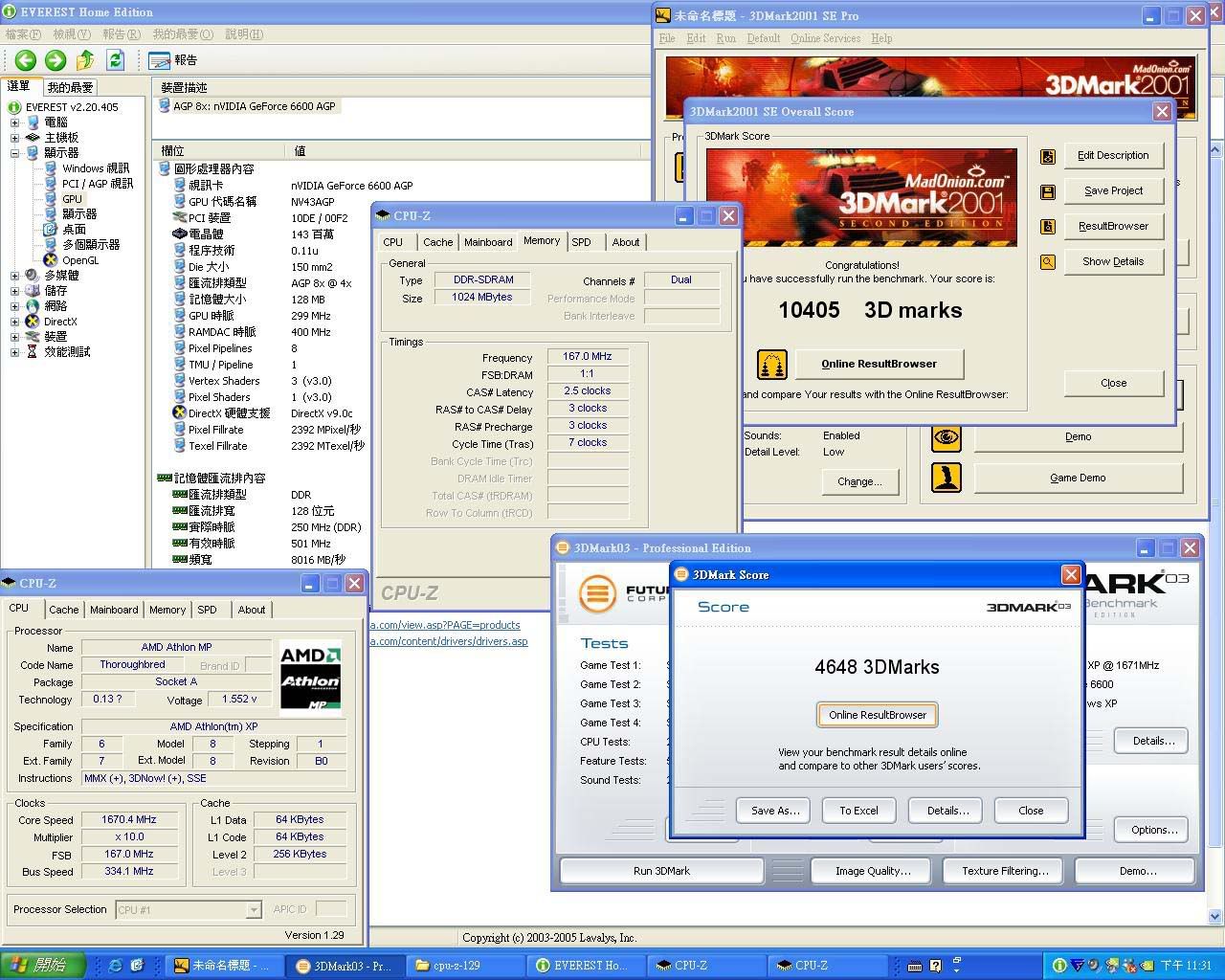Click the EVEREST v2.20.405 root node

(72, 106)
